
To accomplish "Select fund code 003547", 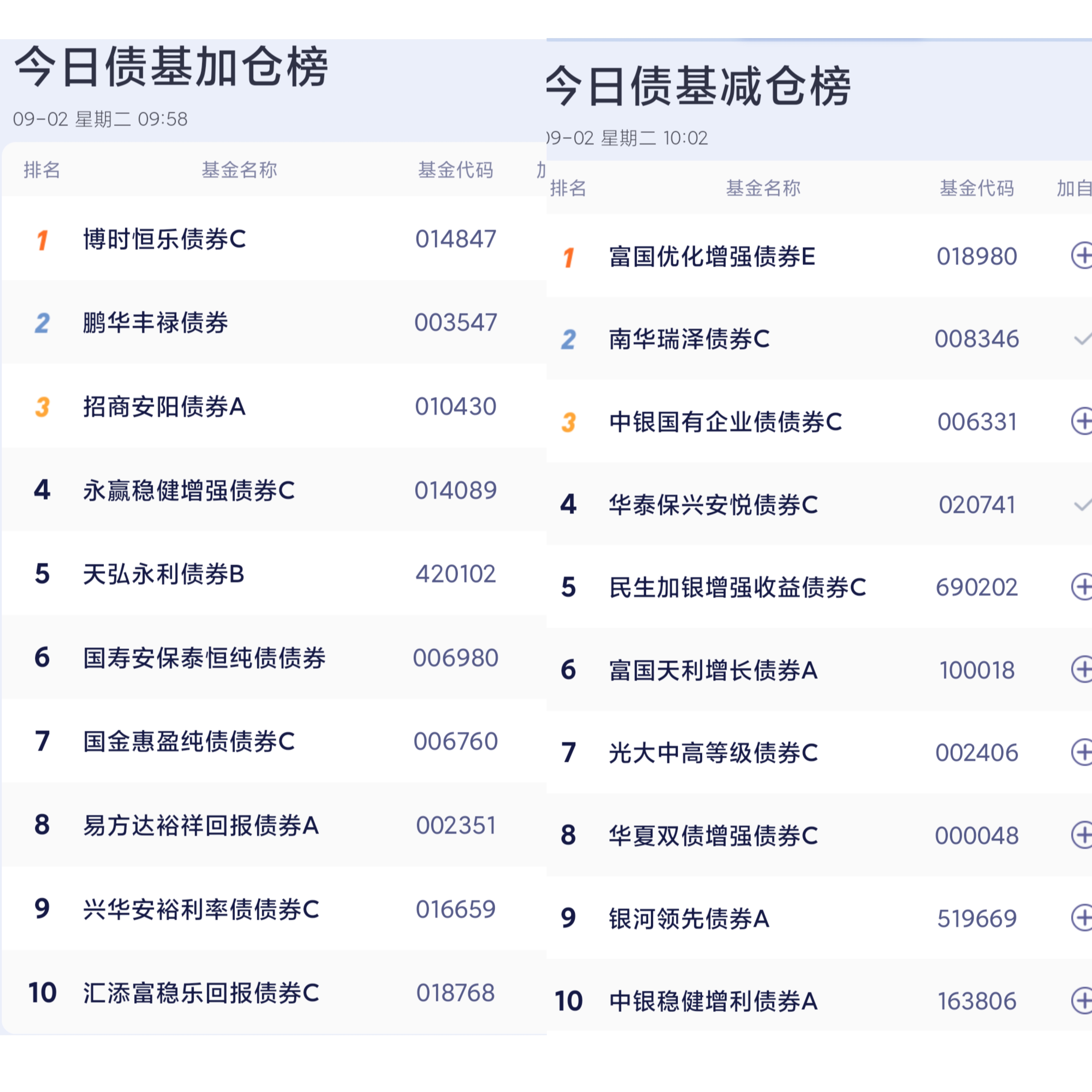I will (456, 323).
